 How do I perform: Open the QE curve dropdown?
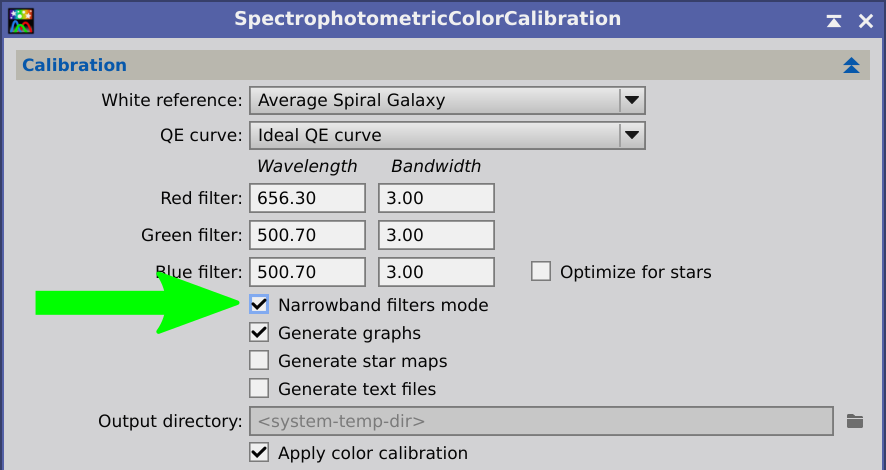[x=447, y=136]
